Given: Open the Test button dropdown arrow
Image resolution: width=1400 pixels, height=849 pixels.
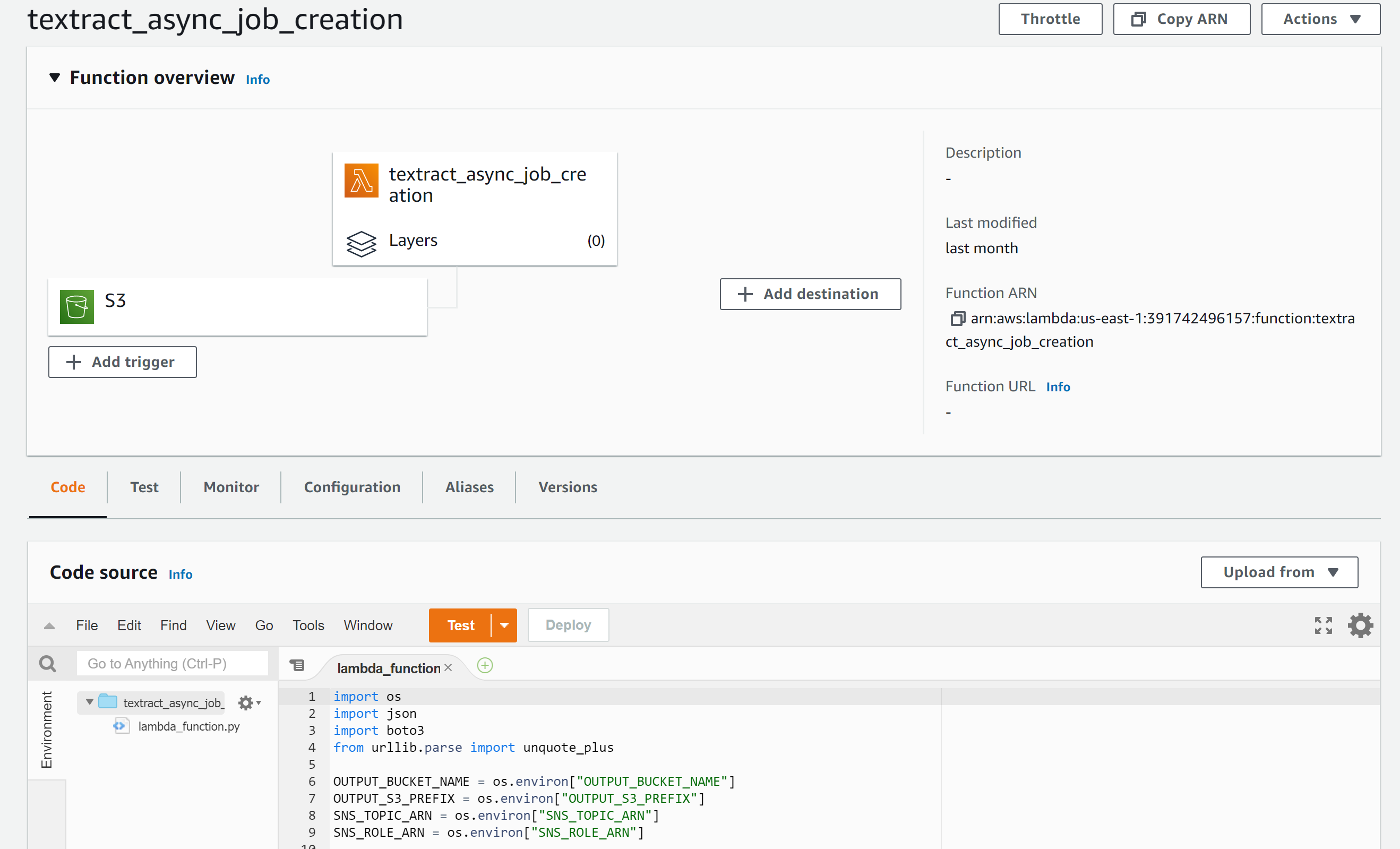Looking at the screenshot, I should pos(504,625).
